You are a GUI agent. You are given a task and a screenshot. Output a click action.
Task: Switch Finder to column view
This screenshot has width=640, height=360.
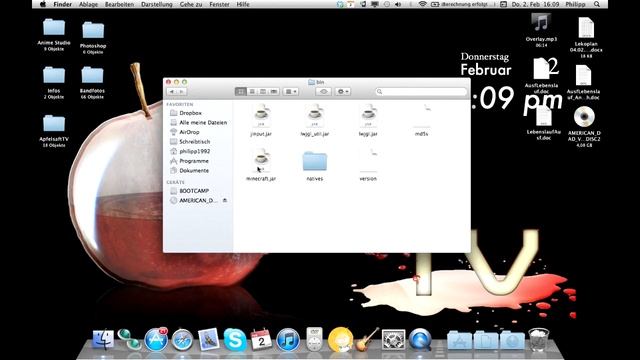263,91
